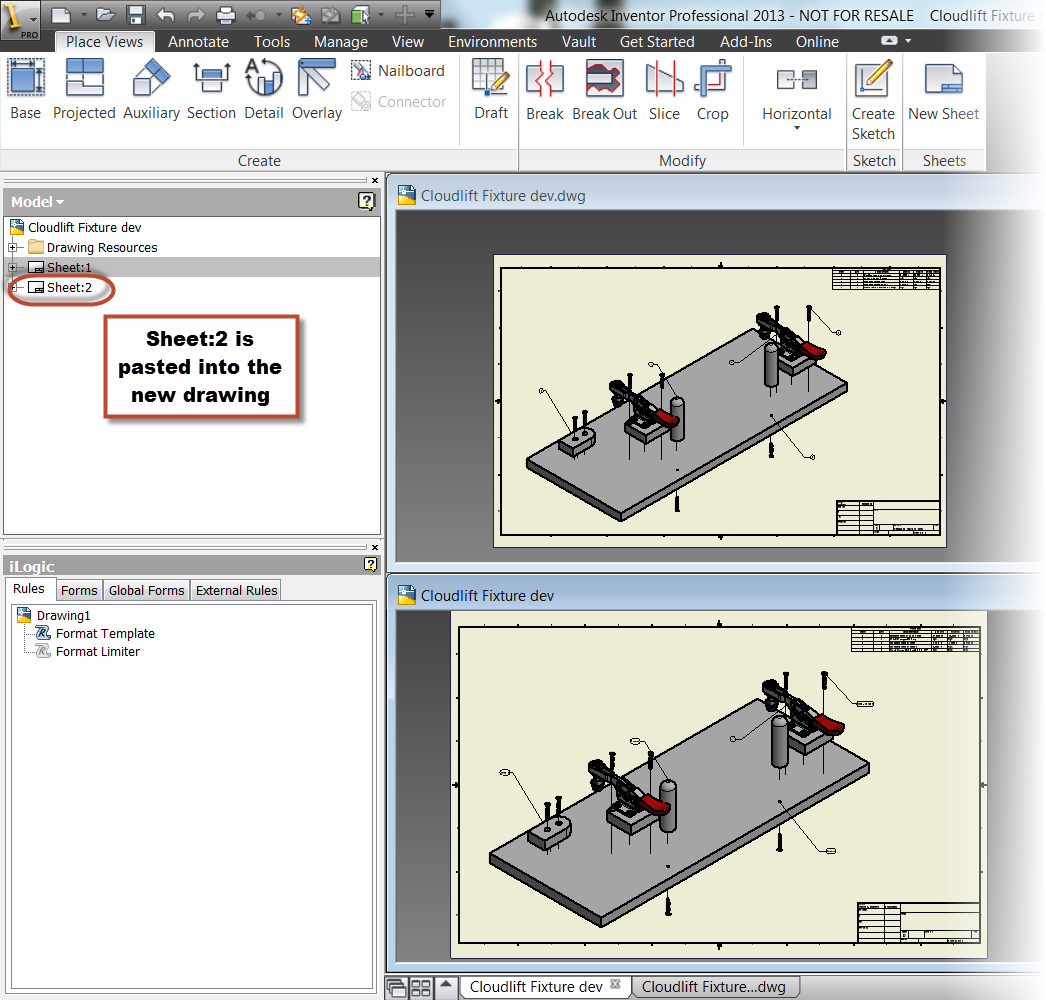
Task: Open the View ribbon tab
Action: 408,41
